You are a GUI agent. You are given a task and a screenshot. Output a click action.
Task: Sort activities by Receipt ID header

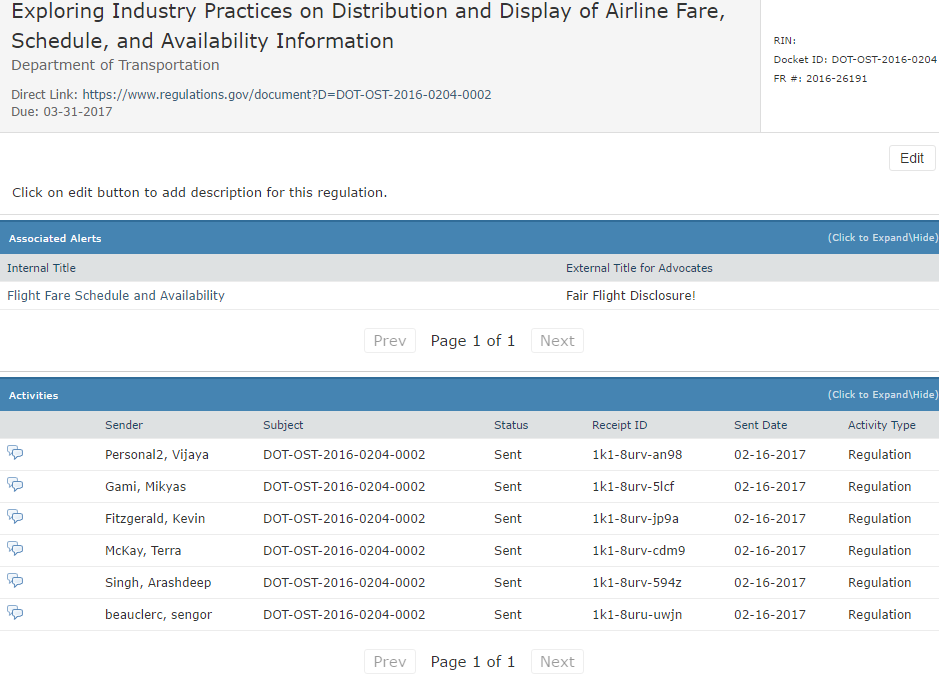[x=619, y=425]
